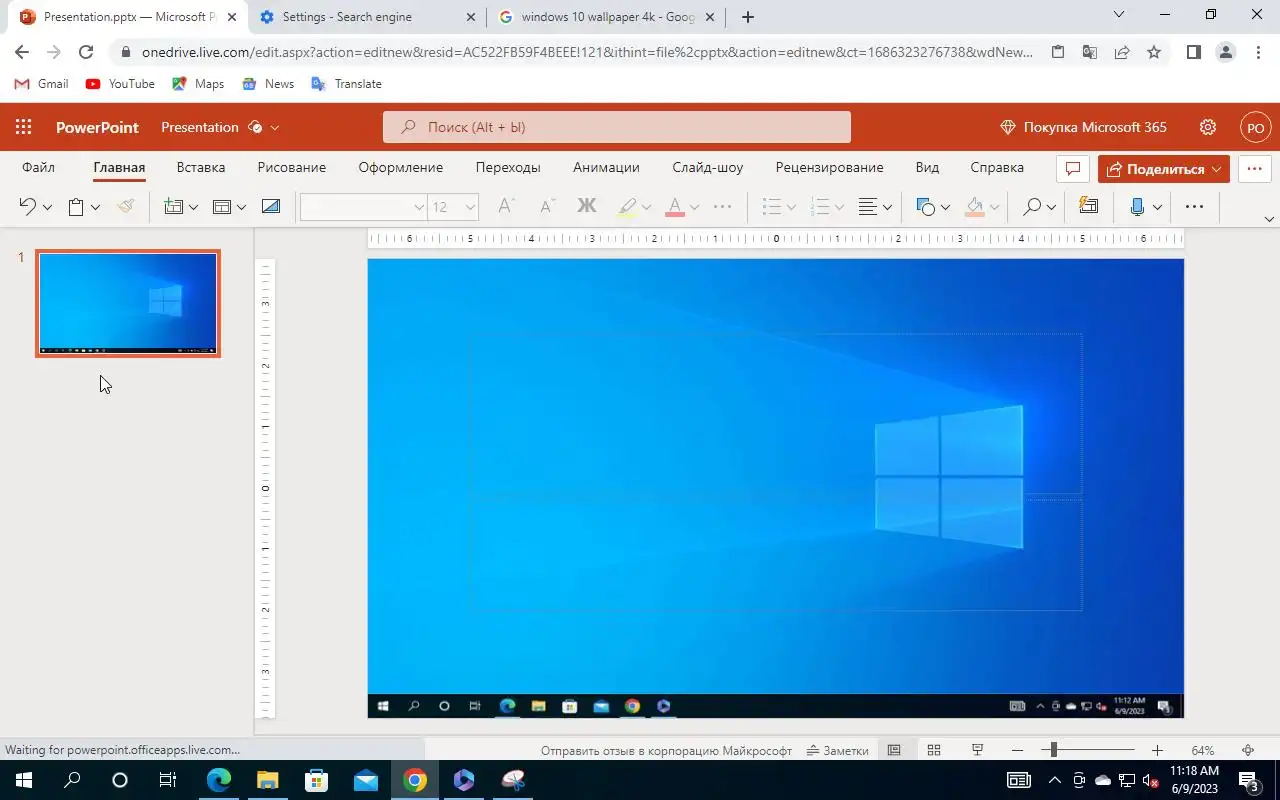The image size is (1280, 800).
Task: Expand the New Slide dropdown arrow
Action: [x=193, y=207]
